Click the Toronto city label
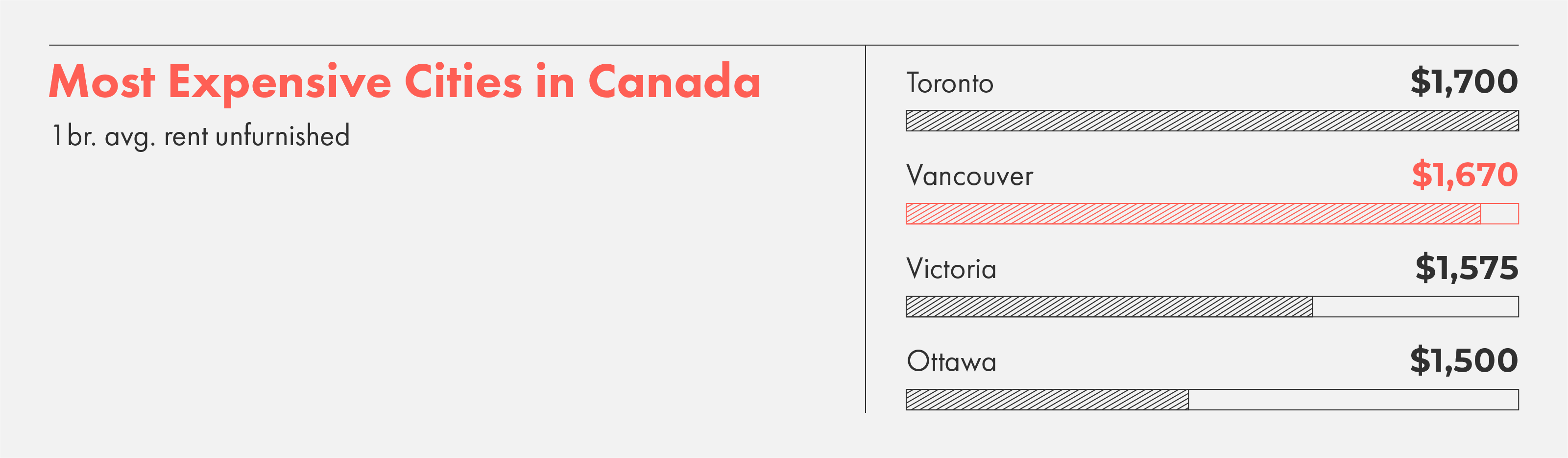This screenshot has height=458, width=1568. tap(949, 83)
